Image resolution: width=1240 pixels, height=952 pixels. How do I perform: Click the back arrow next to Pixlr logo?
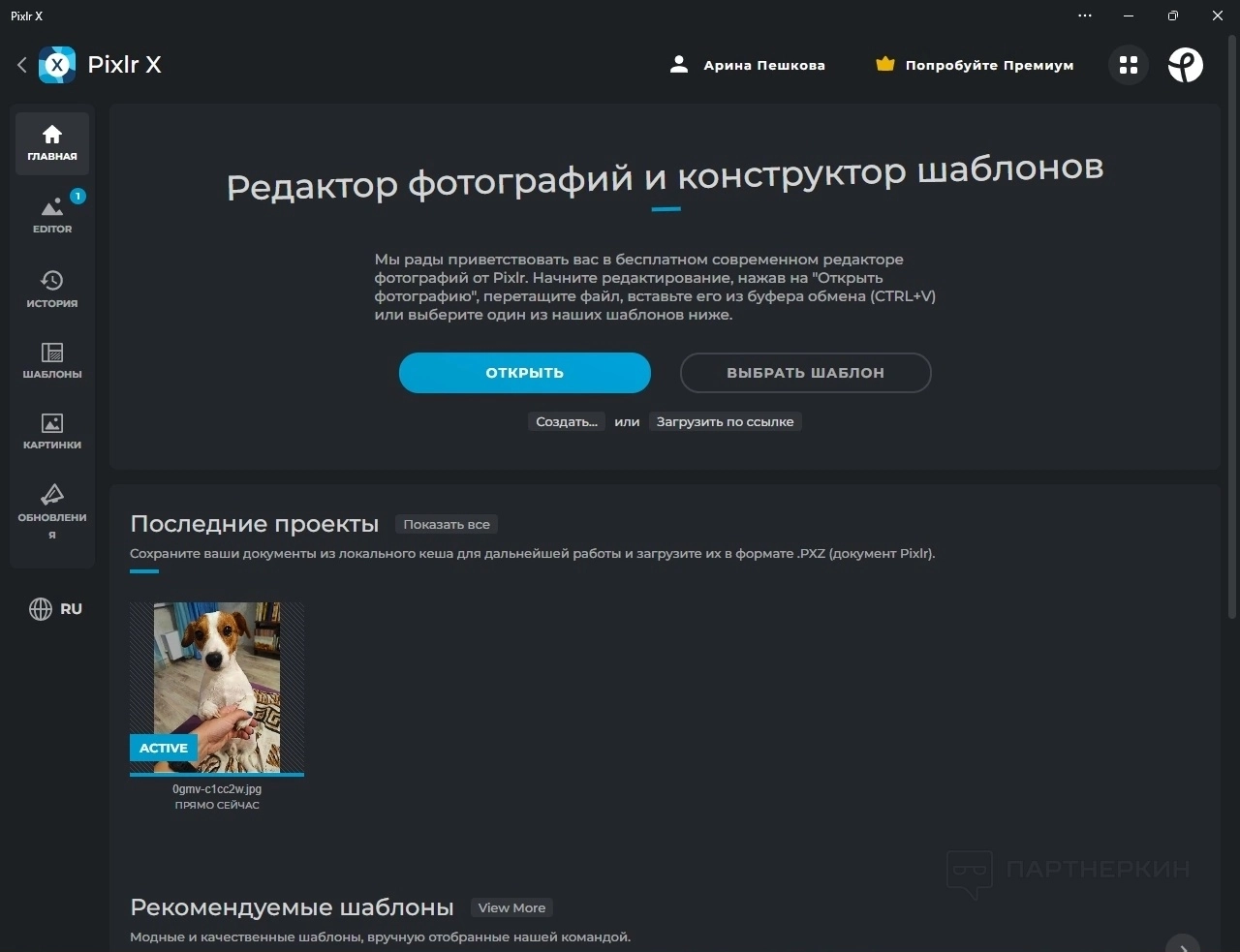click(22, 65)
